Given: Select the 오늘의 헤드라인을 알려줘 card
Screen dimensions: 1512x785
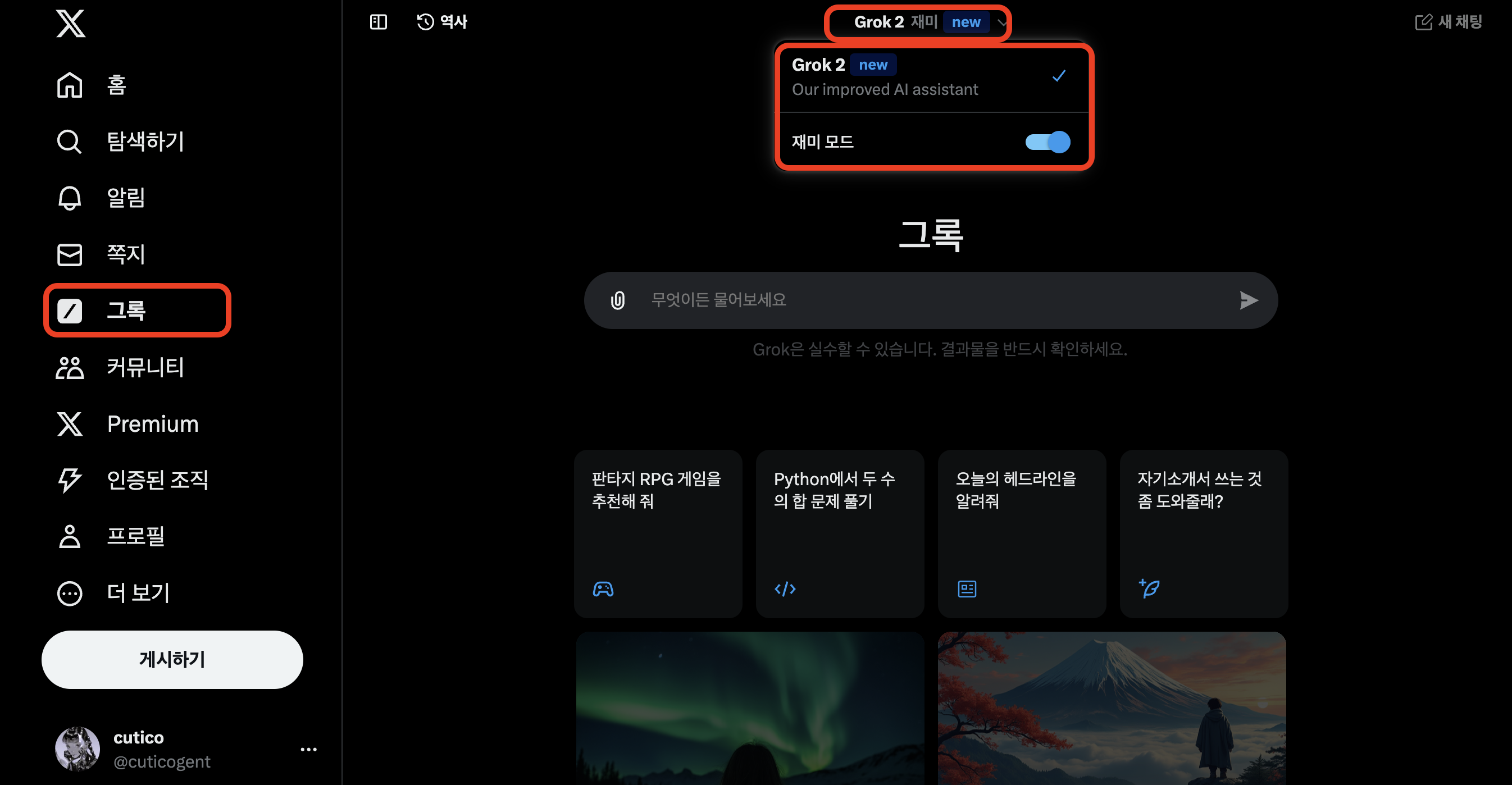Looking at the screenshot, I should pyautogui.click(x=1022, y=534).
